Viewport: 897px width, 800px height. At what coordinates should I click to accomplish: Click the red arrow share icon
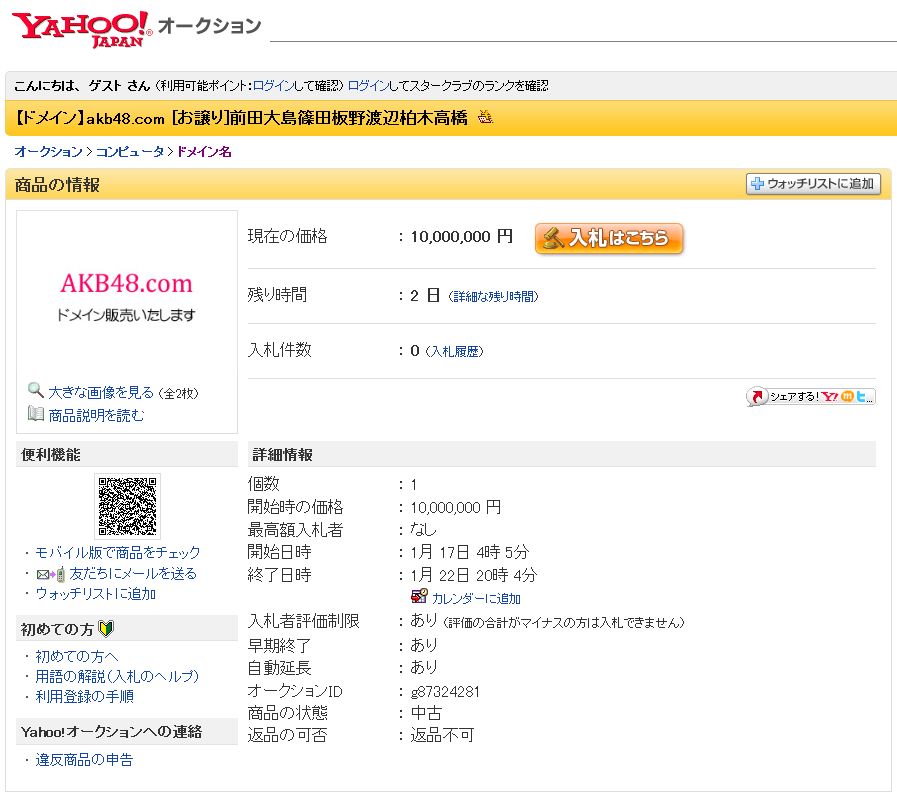[757, 396]
